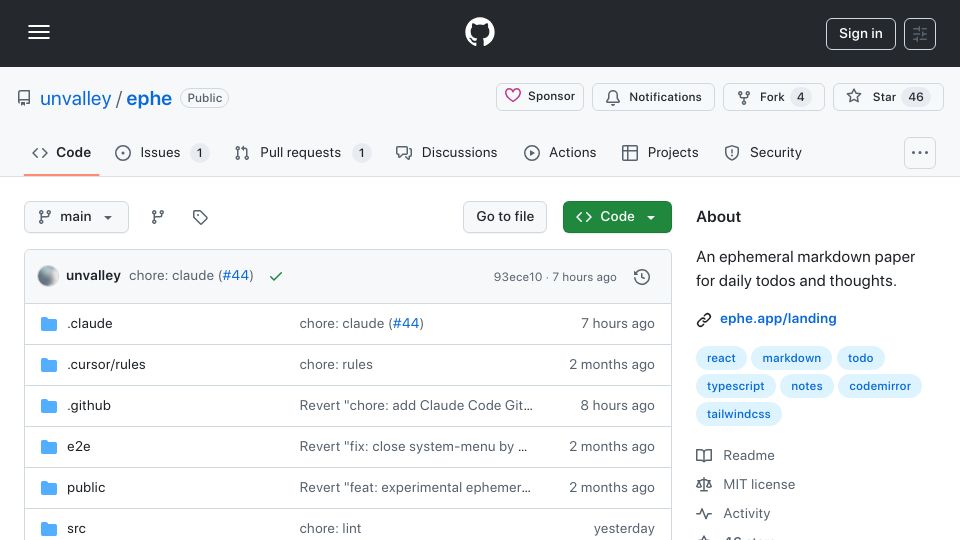Open the main branch selector dropdown
The height and width of the screenshot is (540, 960).
77,217
